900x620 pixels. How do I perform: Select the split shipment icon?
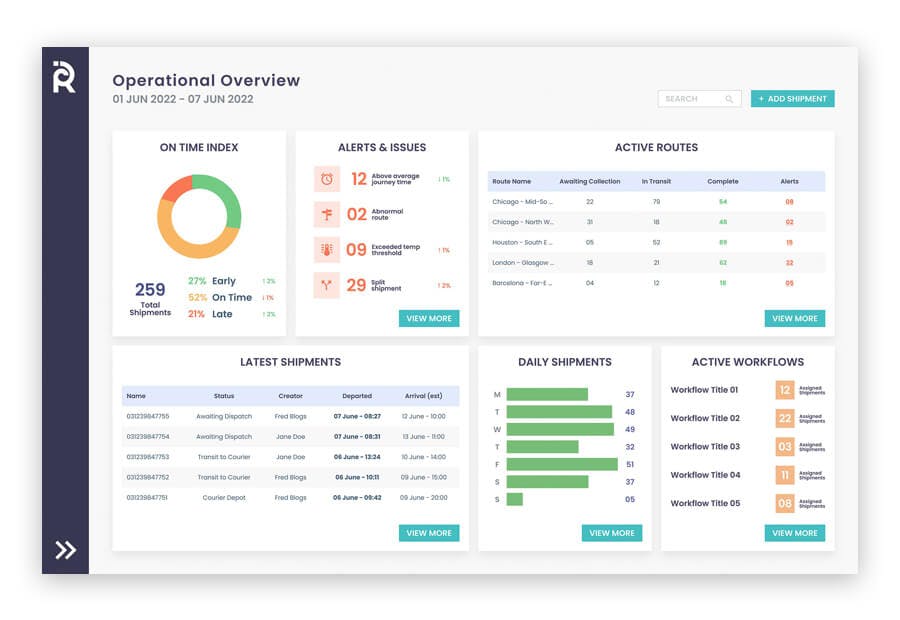(x=327, y=285)
